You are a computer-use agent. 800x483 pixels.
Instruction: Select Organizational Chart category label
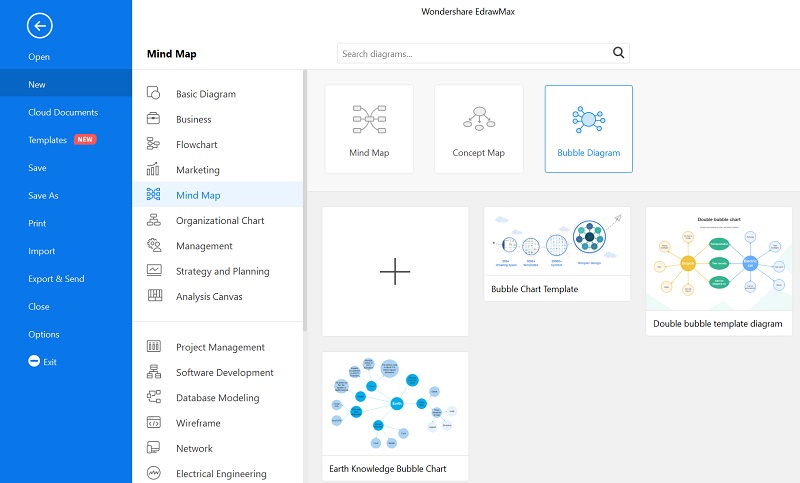point(220,220)
